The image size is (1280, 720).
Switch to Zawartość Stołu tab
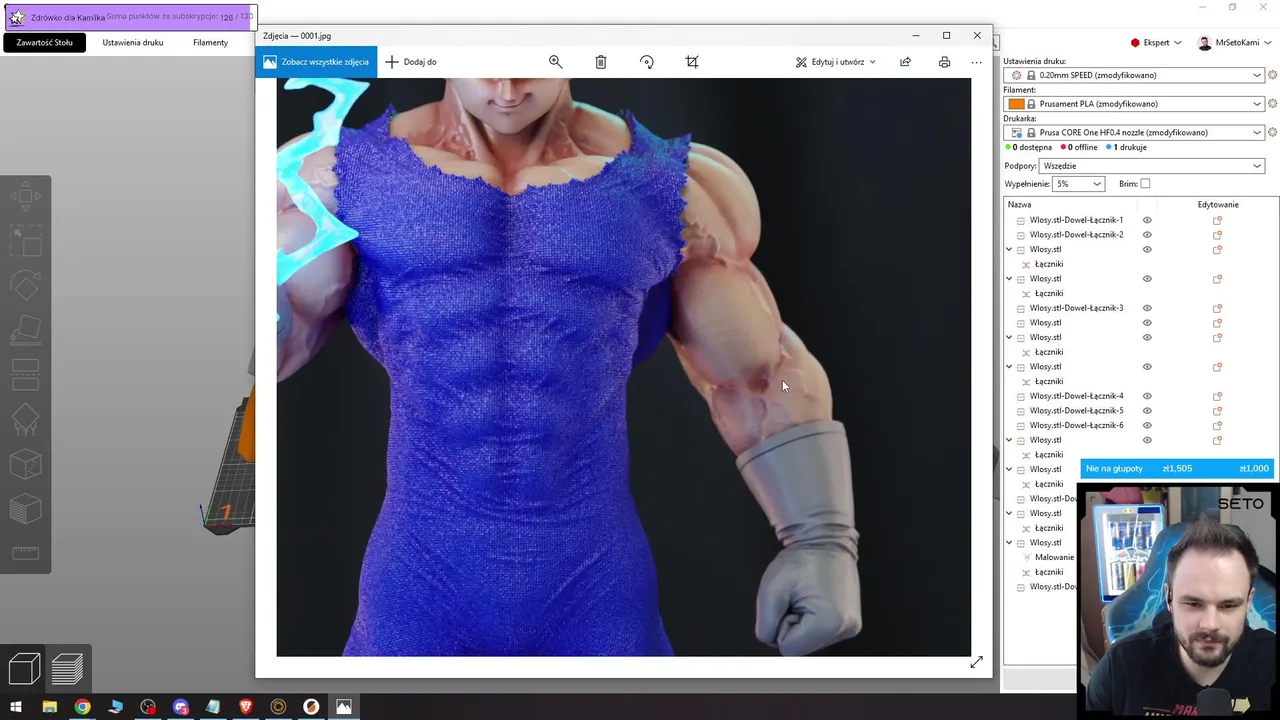pos(44,43)
